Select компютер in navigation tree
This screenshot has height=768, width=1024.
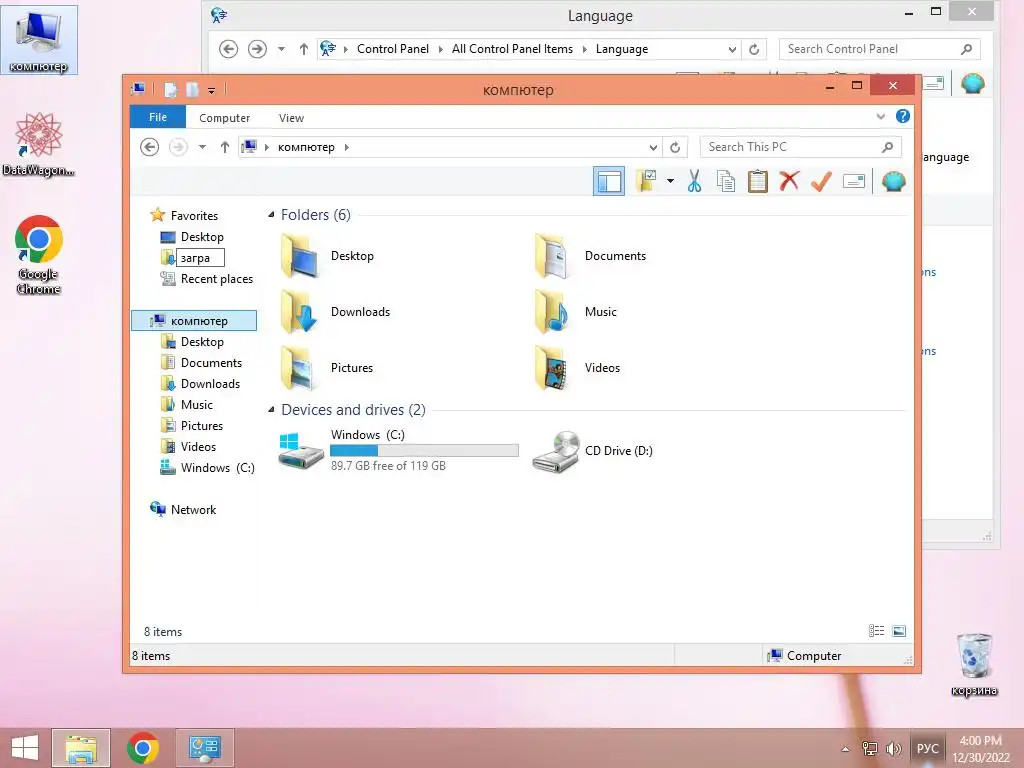point(194,321)
